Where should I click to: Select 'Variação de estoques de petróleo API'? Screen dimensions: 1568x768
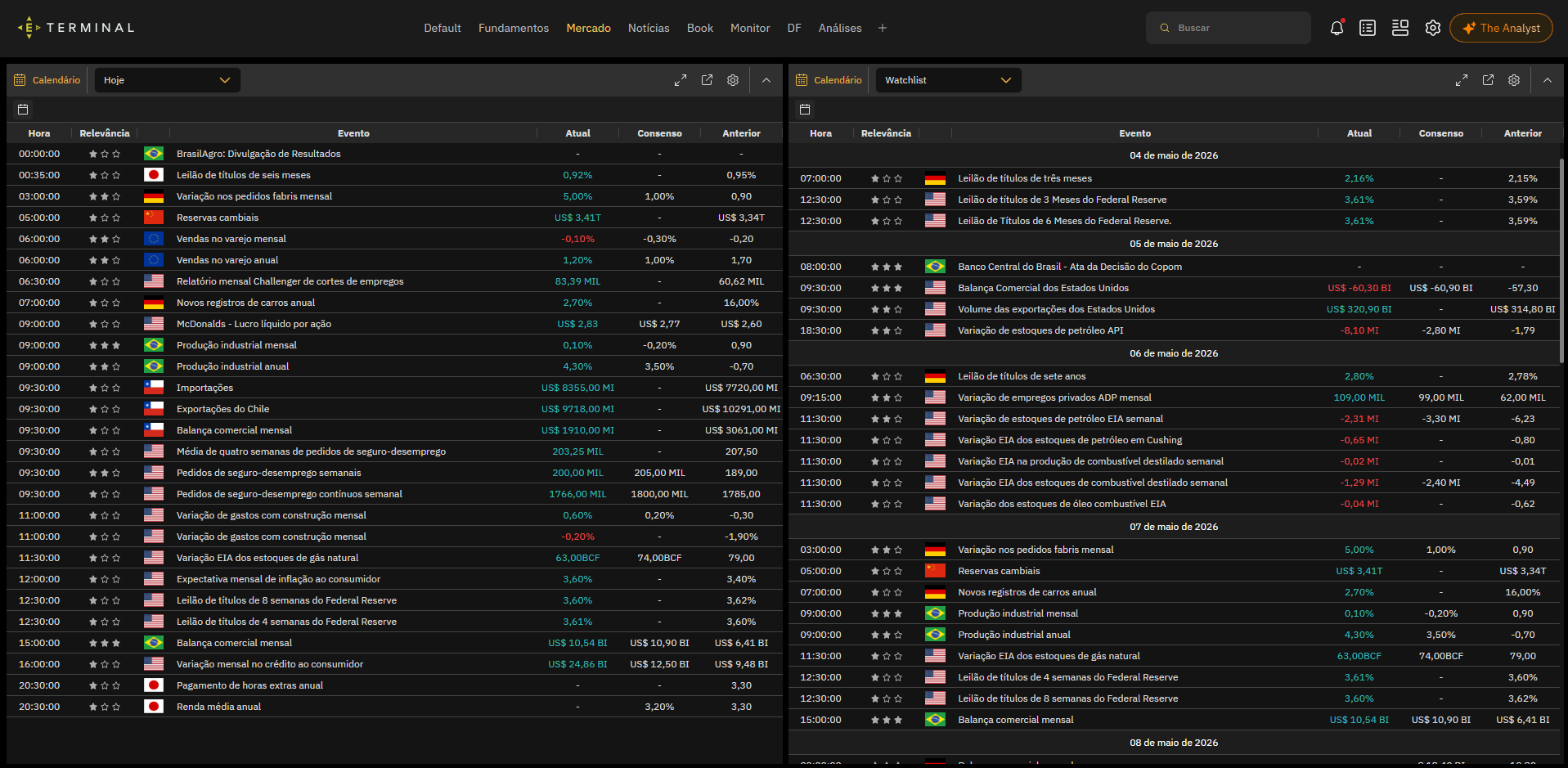(1040, 330)
